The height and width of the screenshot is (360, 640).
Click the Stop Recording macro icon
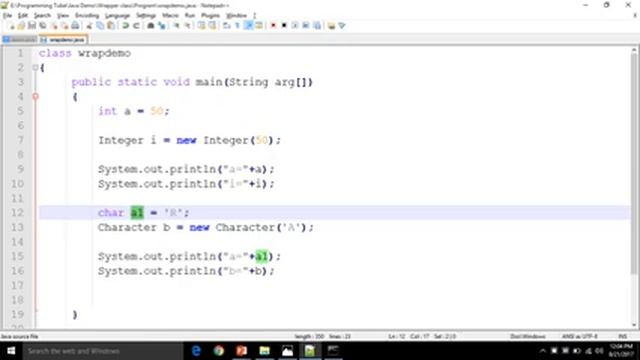pyautogui.click(x=284, y=26)
